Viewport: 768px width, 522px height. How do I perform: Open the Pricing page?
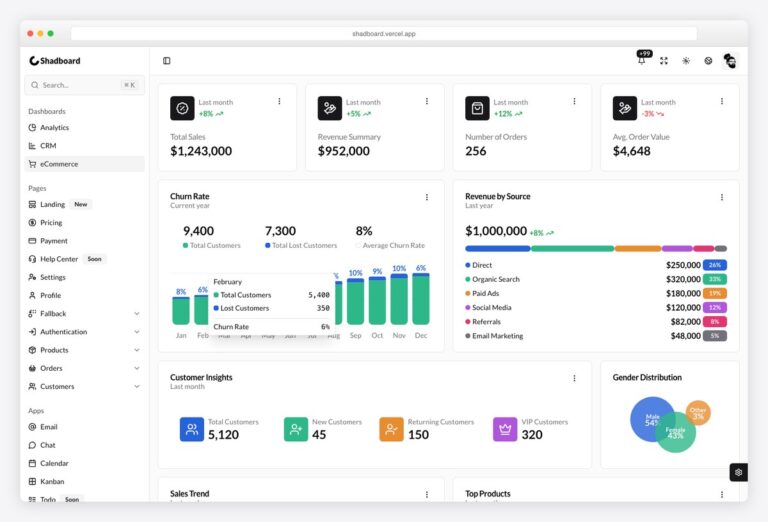pos(84,222)
